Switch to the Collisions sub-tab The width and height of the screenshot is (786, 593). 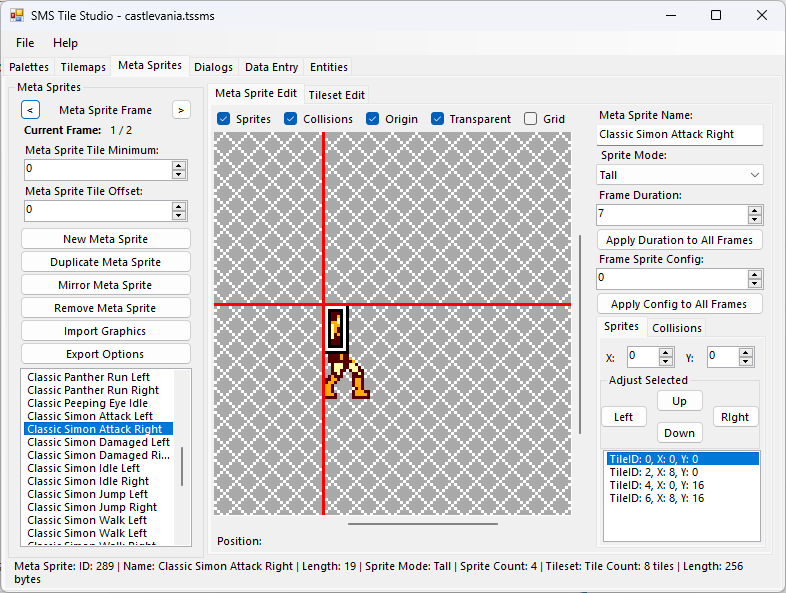tap(677, 328)
